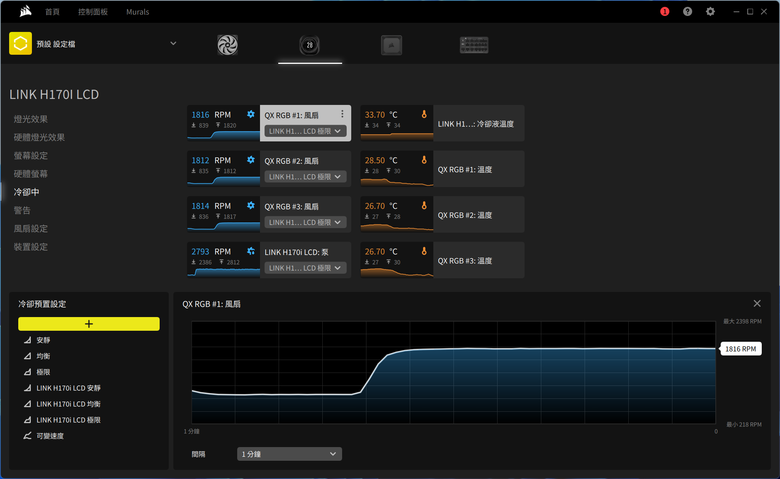Open the iCUE settings gear icon
Image resolution: width=780 pixels, height=479 pixels.
(710, 11)
